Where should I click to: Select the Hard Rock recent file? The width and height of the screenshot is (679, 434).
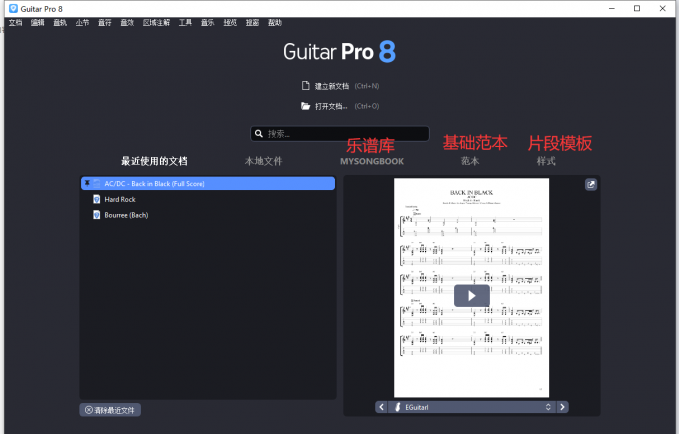pos(208,199)
